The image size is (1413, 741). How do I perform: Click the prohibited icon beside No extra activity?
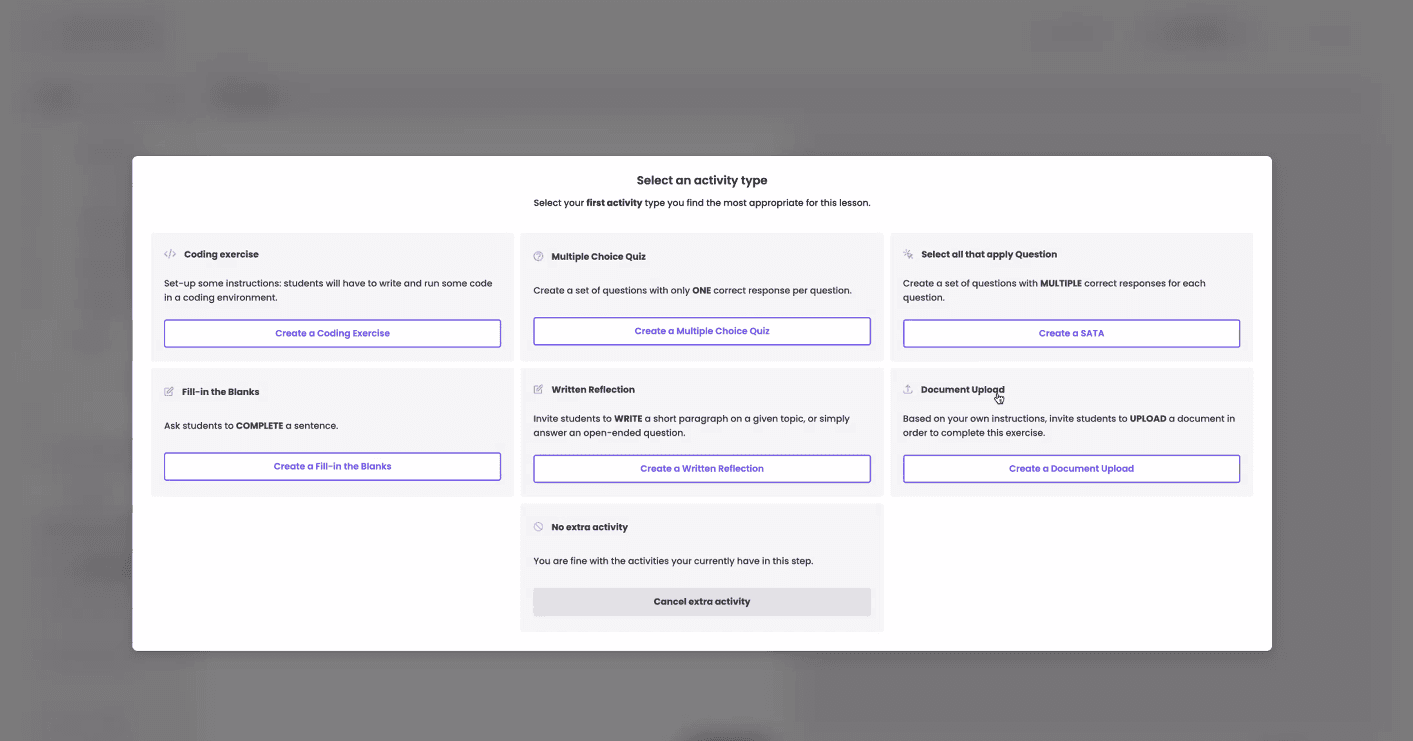pyautogui.click(x=538, y=527)
